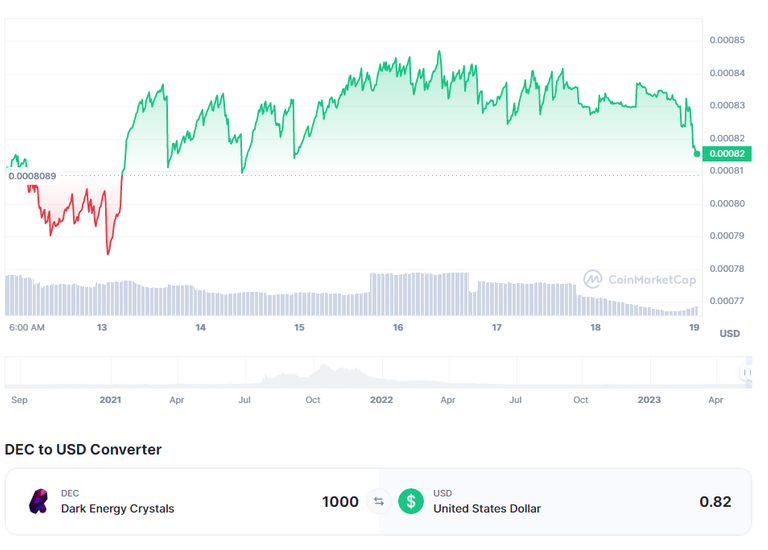This screenshot has height=550, width=768.
Task: Click the 0.00081 price axis label
Action: (727, 171)
